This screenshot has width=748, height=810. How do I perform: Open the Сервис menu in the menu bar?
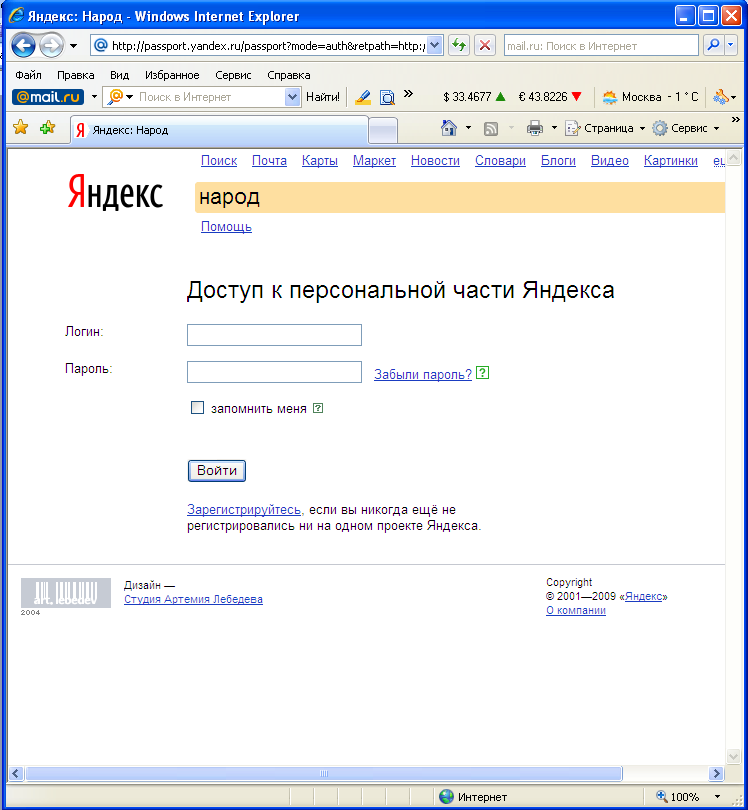tap(233, 75)
